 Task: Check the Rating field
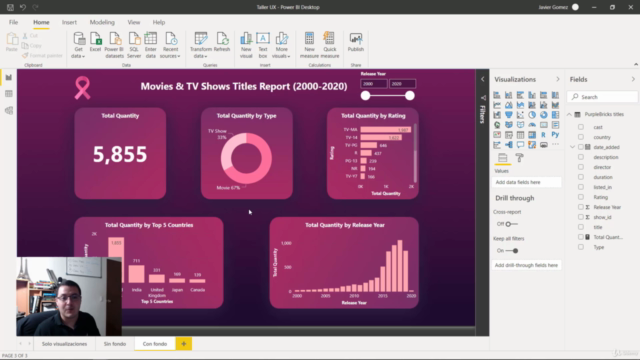581,197
